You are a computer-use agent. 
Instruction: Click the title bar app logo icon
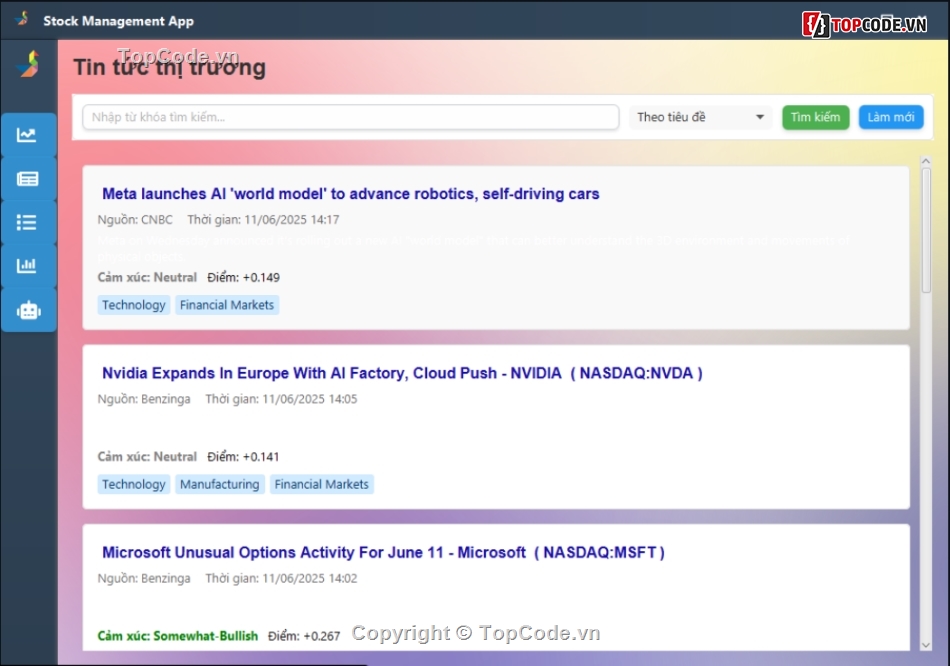click(x=22, y=19)
